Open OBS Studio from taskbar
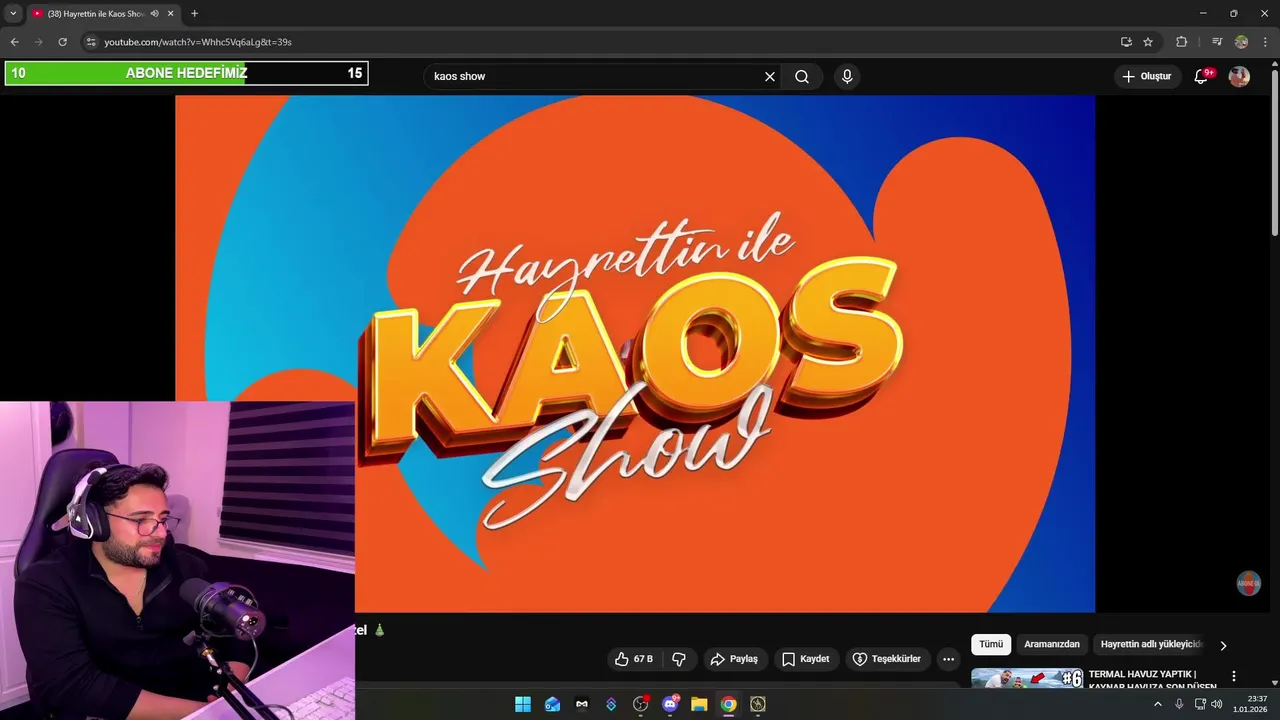 tap(641, 704)
